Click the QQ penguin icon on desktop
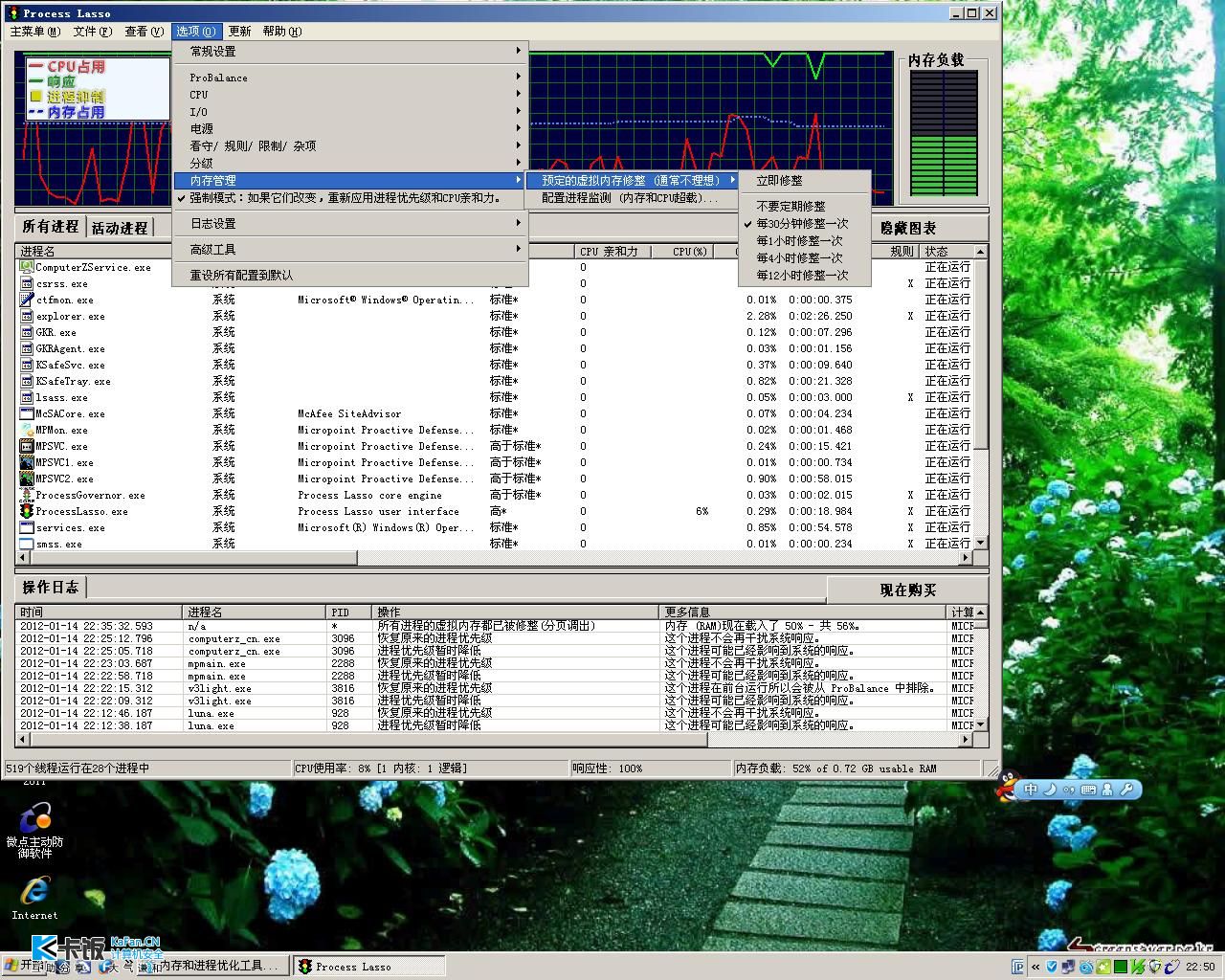1225x980 pixels. point(1006,787)
